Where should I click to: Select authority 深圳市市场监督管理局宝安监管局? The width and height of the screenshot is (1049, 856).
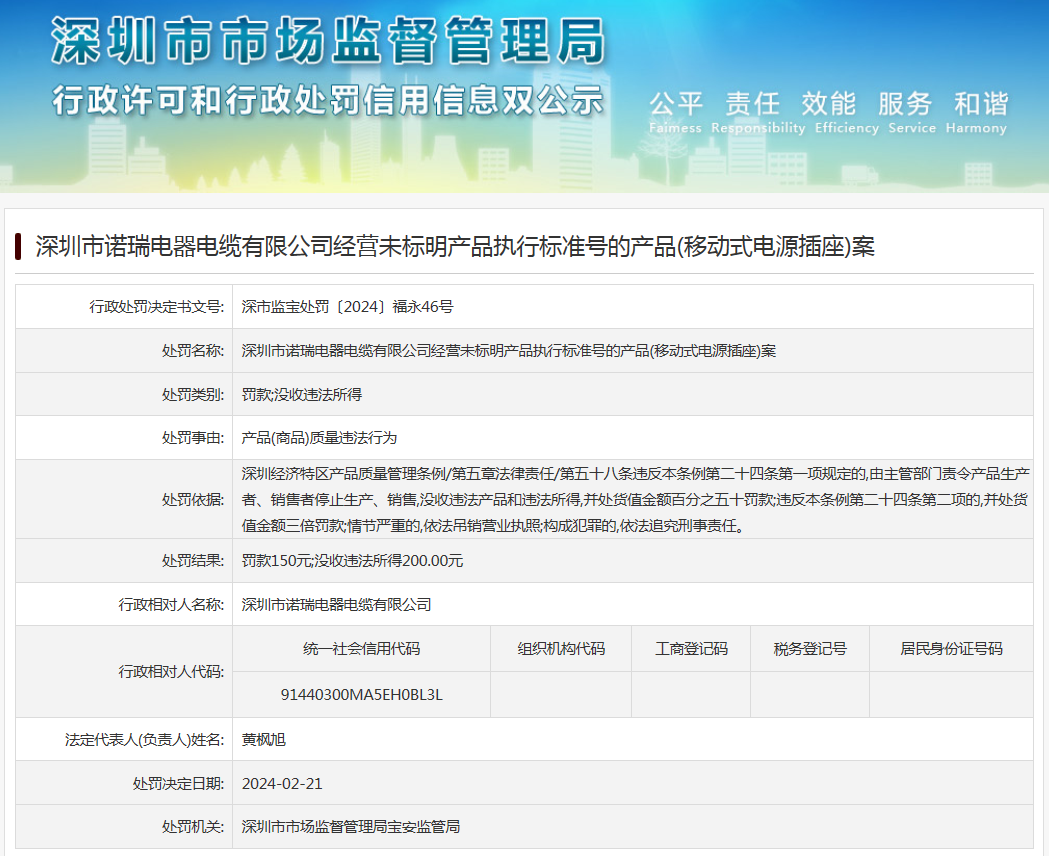point(351,827)
